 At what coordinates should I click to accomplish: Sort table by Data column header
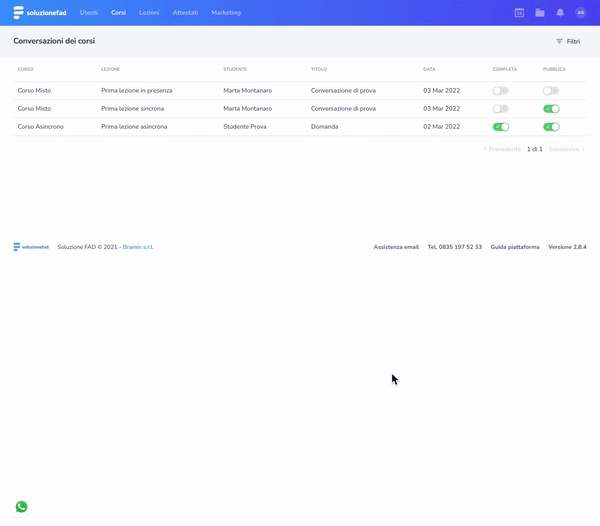(x=429, y=70)
